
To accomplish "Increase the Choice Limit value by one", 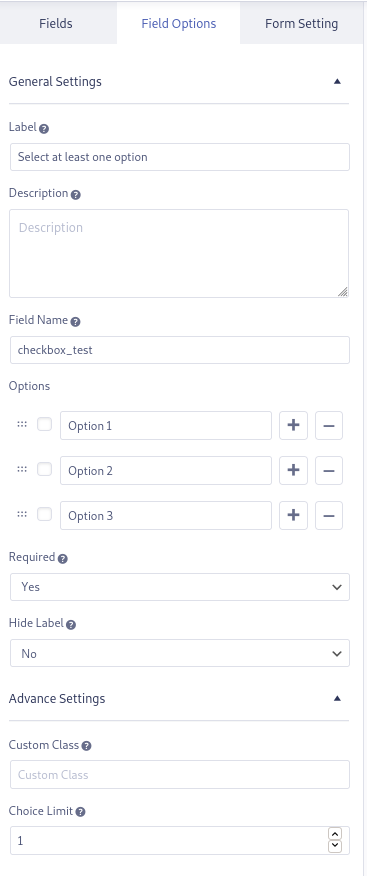I will pyautogui.click(x=335, y=834).
